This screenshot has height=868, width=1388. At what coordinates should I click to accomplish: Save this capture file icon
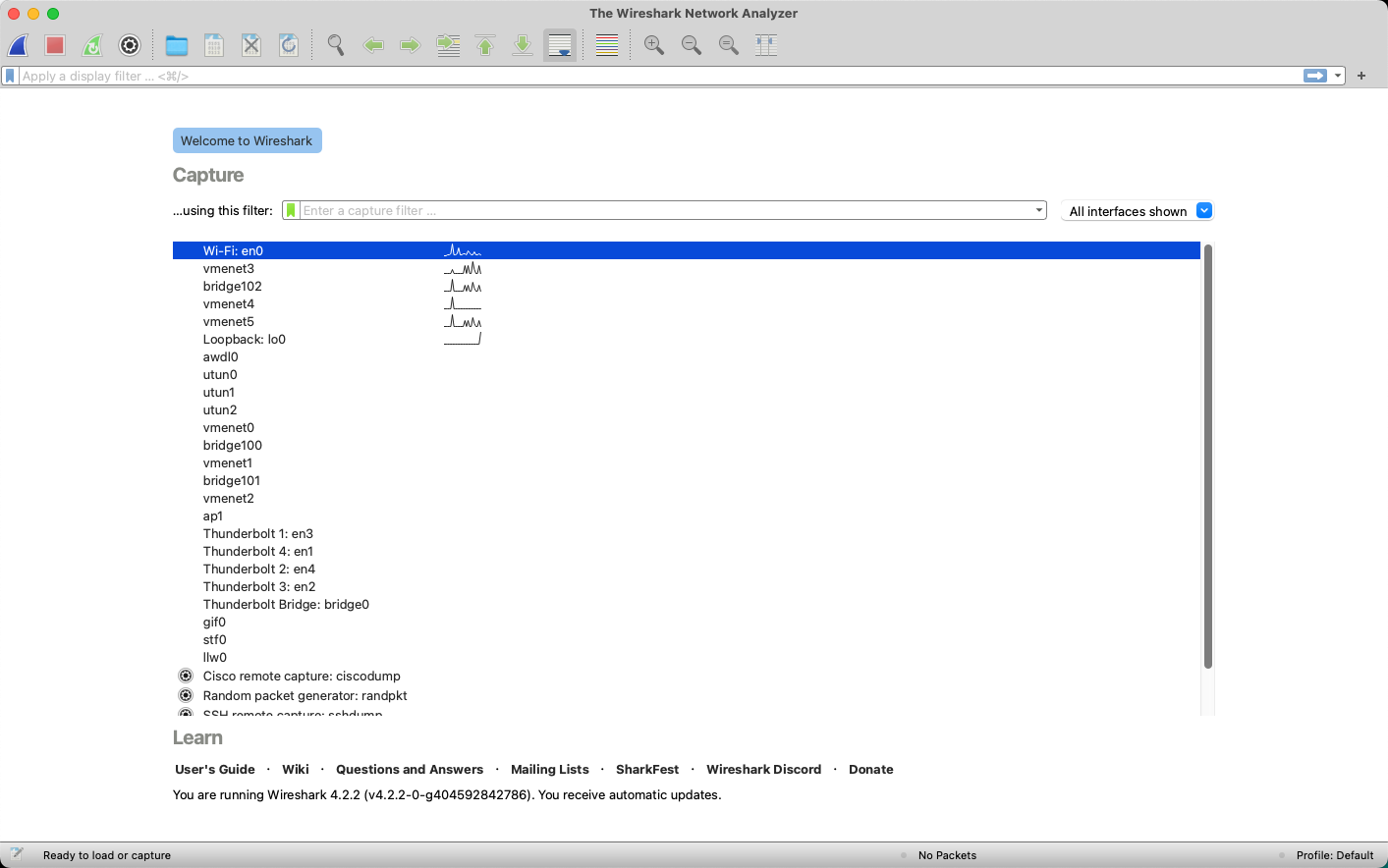point(214,45)
